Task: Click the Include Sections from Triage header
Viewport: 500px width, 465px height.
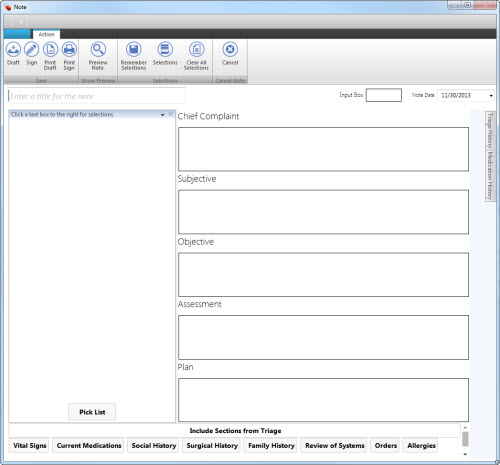Action: tap(235, 431)
